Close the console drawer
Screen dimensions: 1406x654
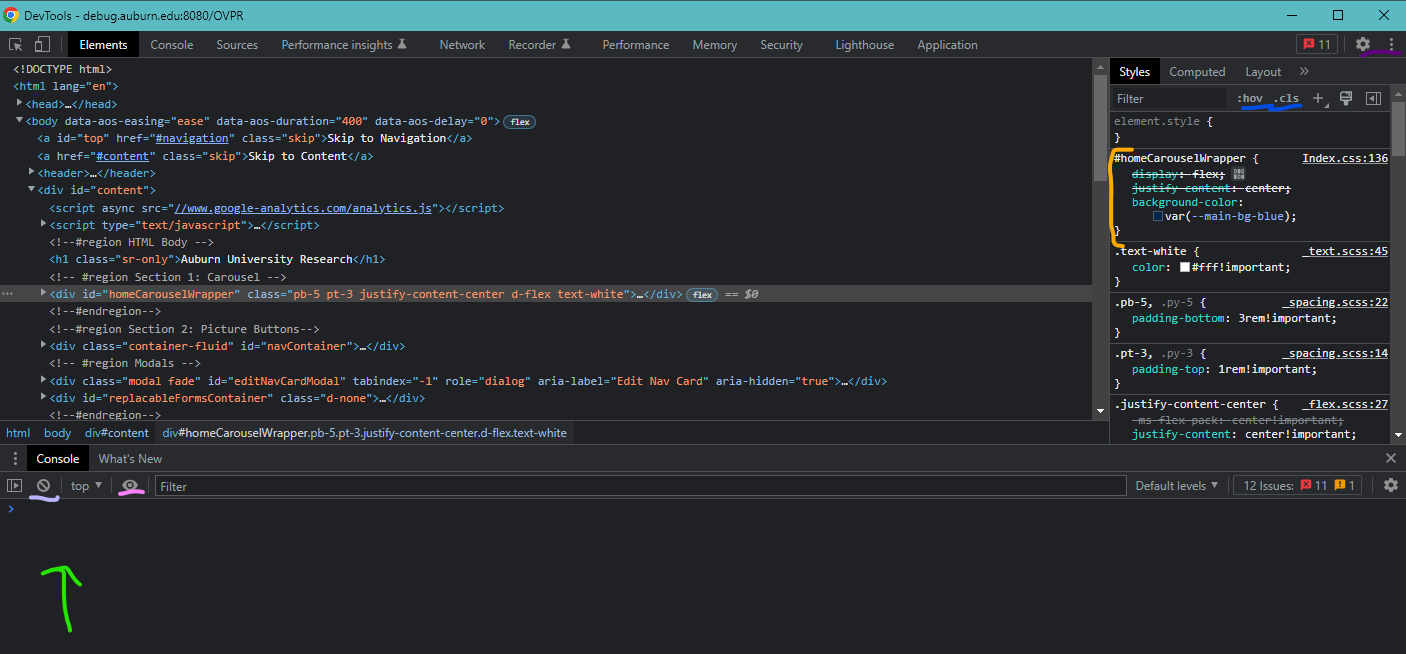coord(1390,458)
